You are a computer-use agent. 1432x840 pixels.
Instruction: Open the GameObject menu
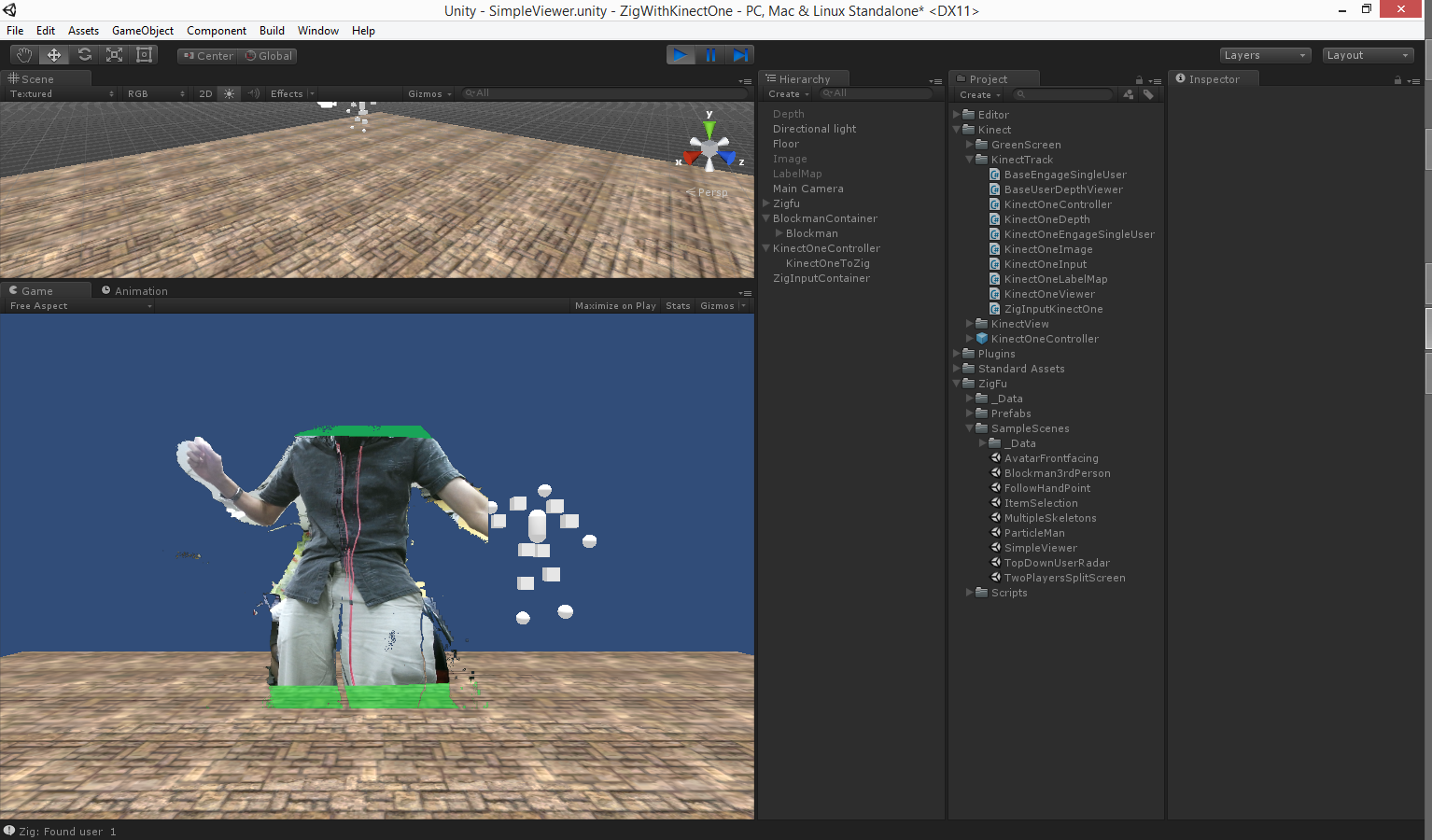(x=142, y=31)
